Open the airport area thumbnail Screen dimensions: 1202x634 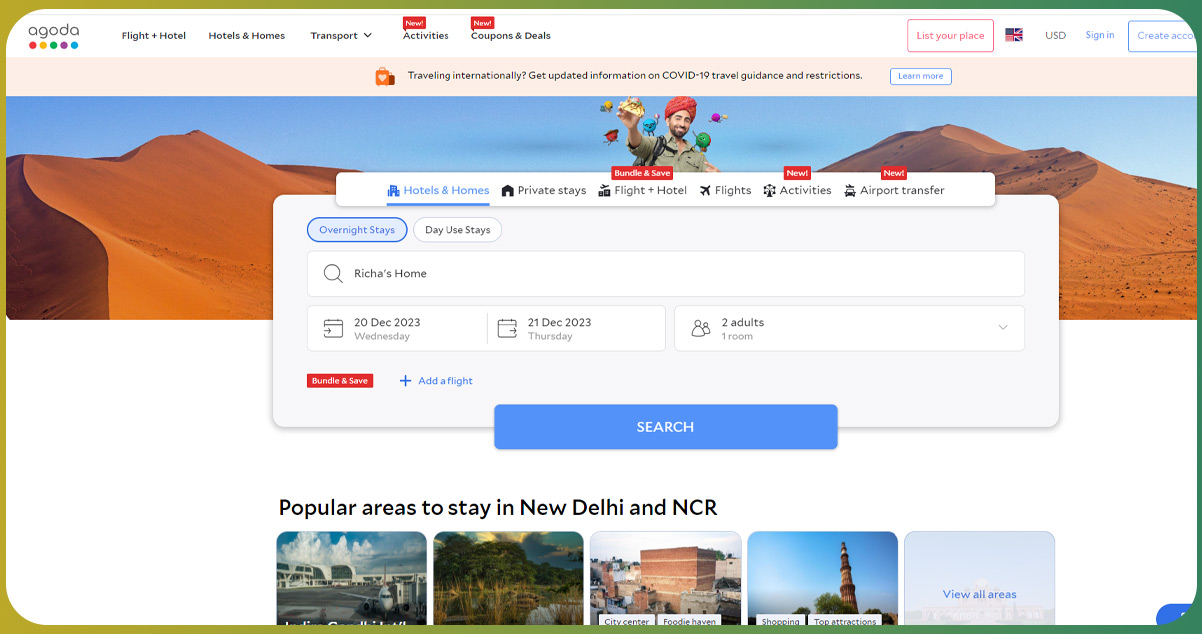352,579
